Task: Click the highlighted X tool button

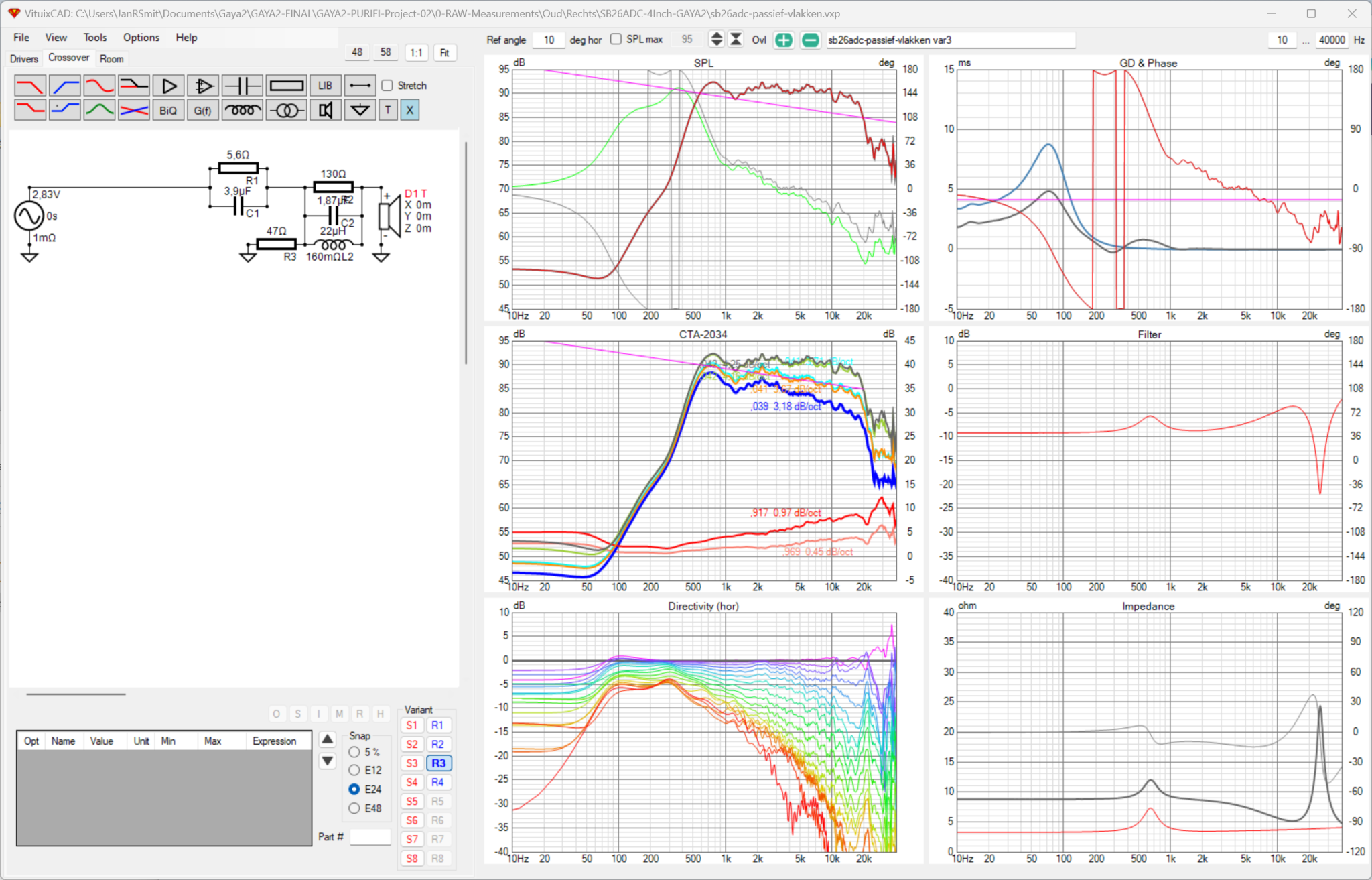Action: click(410, 110)
